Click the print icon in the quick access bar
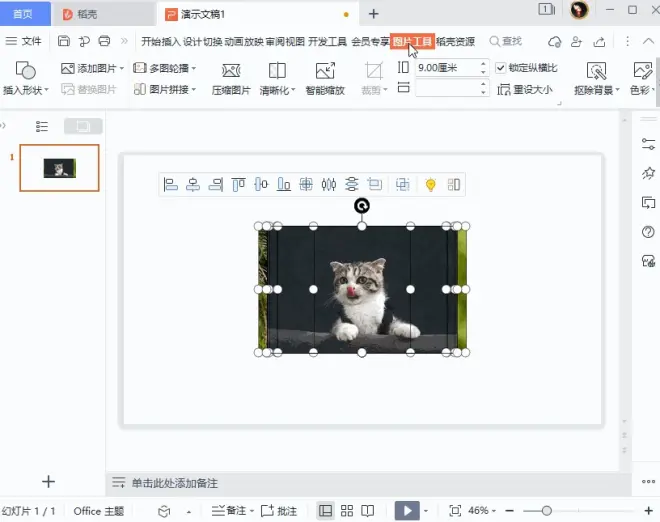This screenshot has height=522, width=660. click(104, 41)
